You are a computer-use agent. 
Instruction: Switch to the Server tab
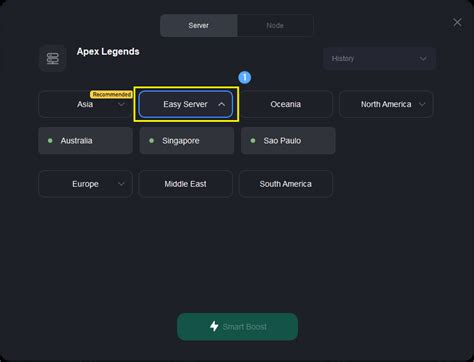(x=199, y=25)
